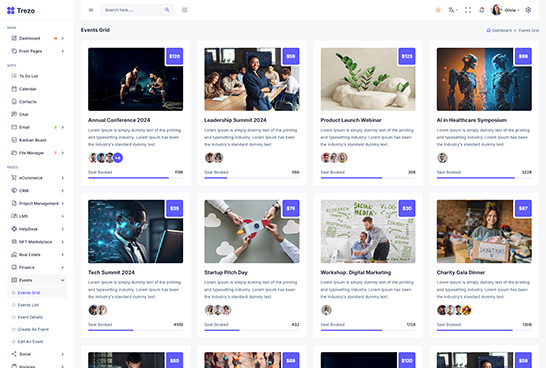Expand the Dashboard sidebar menu

click(x=37, y=38)
